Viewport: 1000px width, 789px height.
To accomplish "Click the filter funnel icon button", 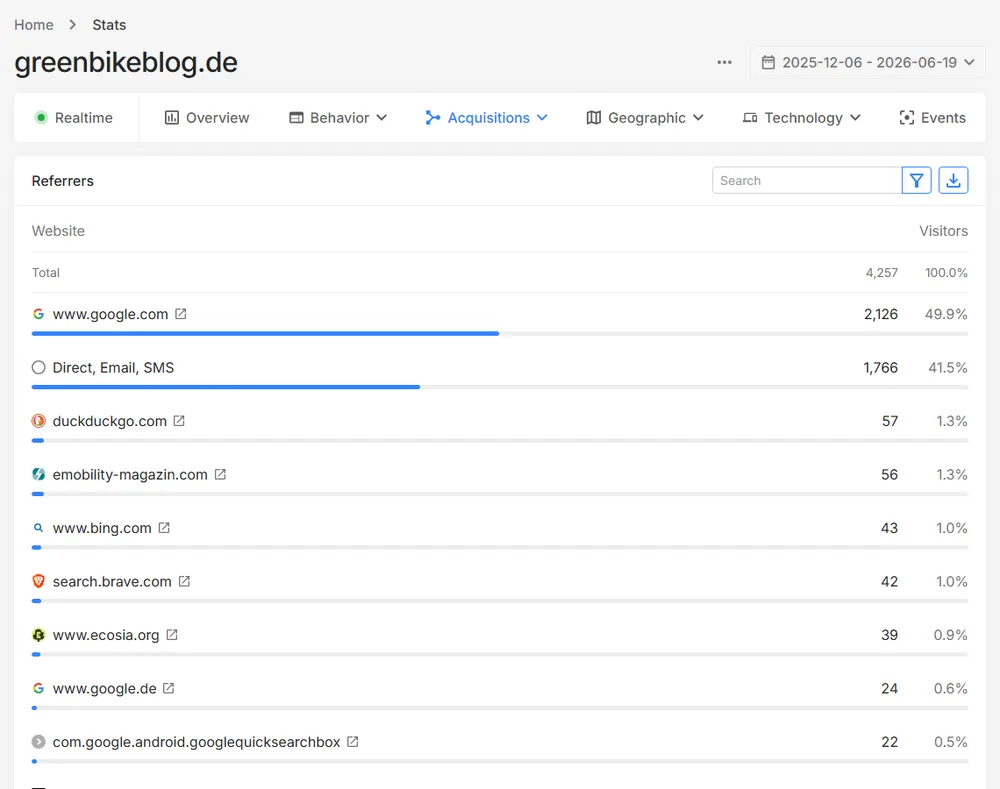I will click(x=916, y=181).
